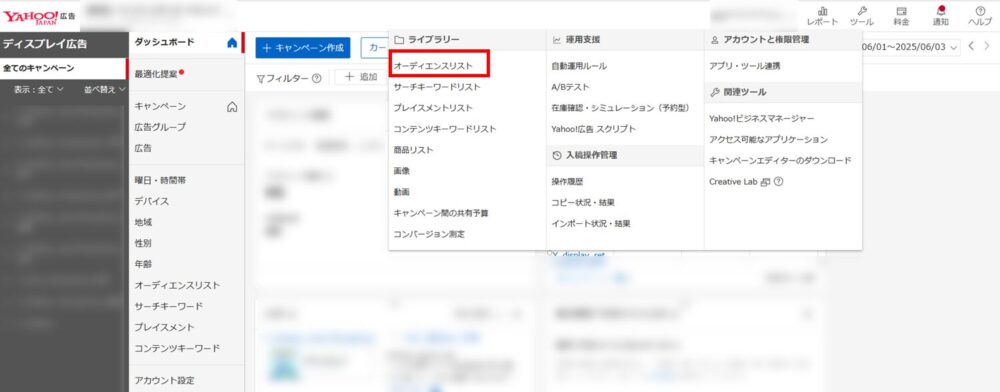Click the help icon beside Creative Lab
The width and height of the screenshot is (1000, 392).
tap(778, 182)
